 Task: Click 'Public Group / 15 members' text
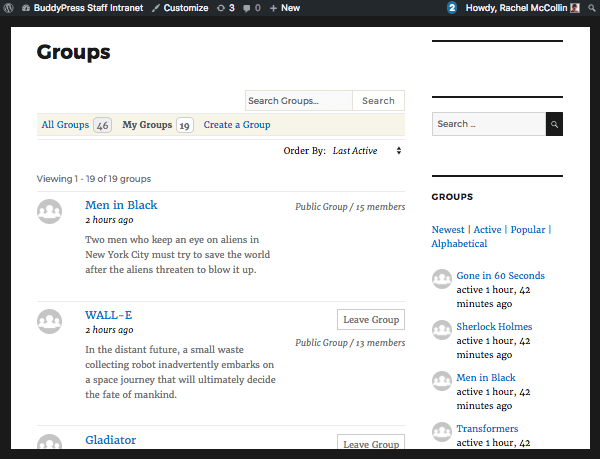(x=350, y=207)
